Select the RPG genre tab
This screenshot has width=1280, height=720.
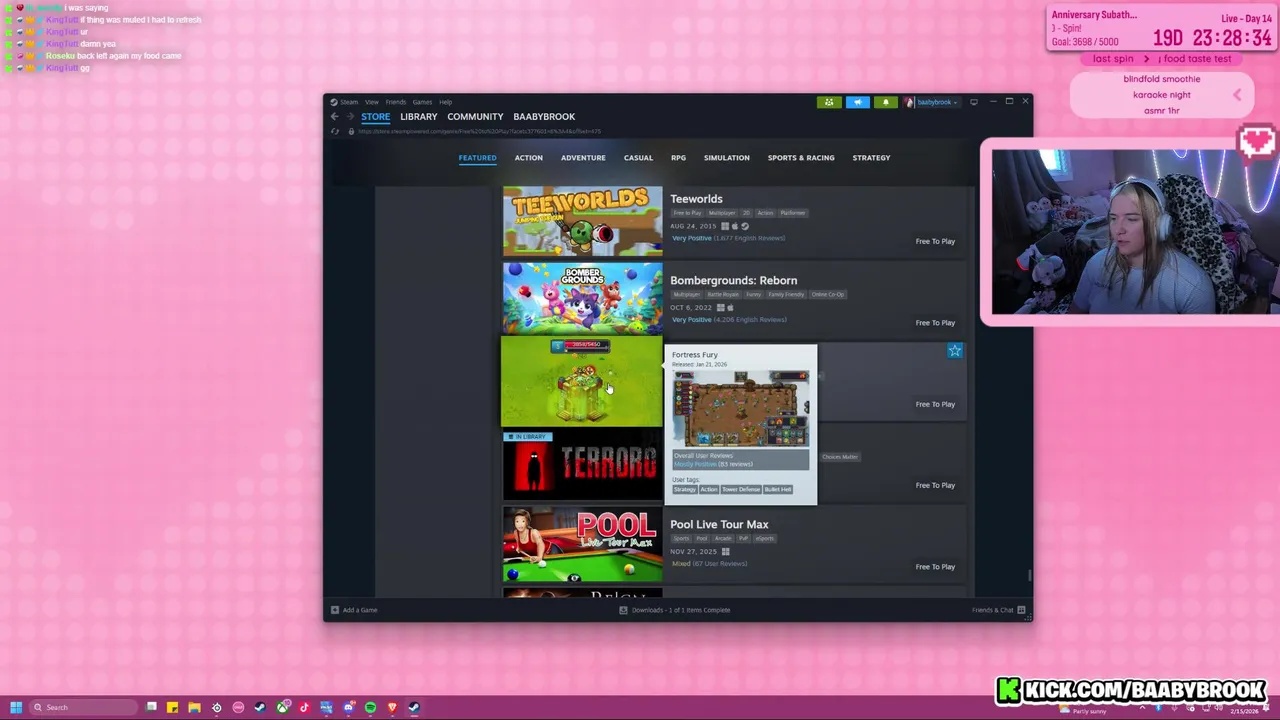click(x=678, y=158)
